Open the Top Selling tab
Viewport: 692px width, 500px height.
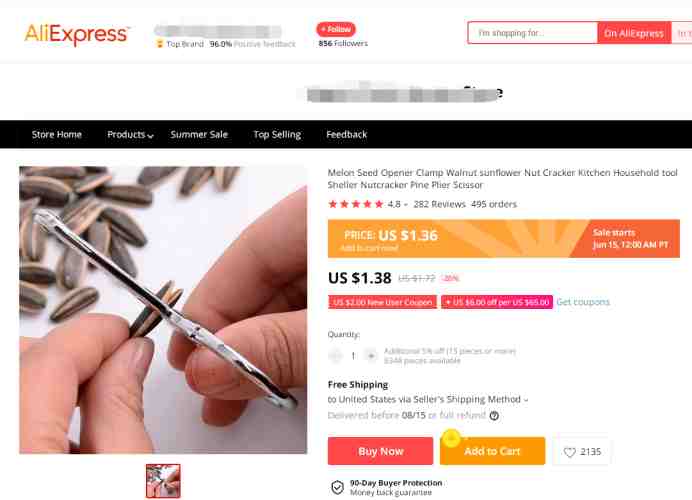click(277, 135)
